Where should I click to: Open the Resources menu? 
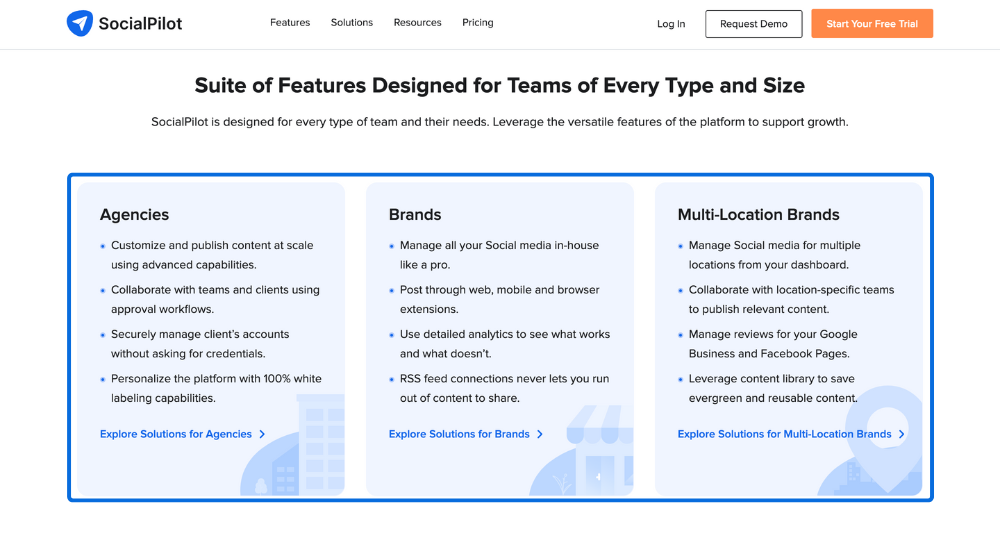point(418,22)
